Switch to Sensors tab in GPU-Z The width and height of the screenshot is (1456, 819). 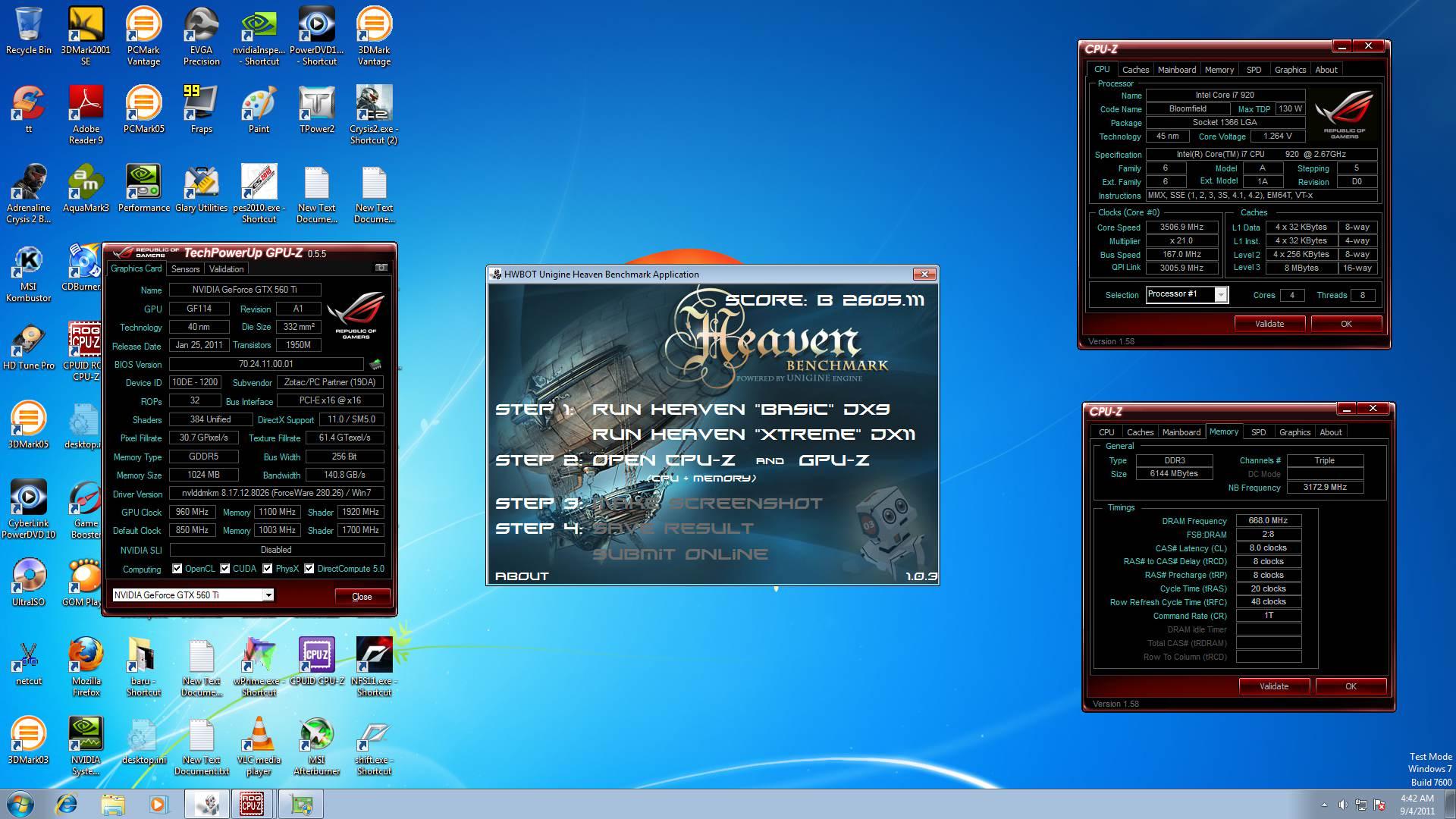pyautogui.click(x=186, y=269)
